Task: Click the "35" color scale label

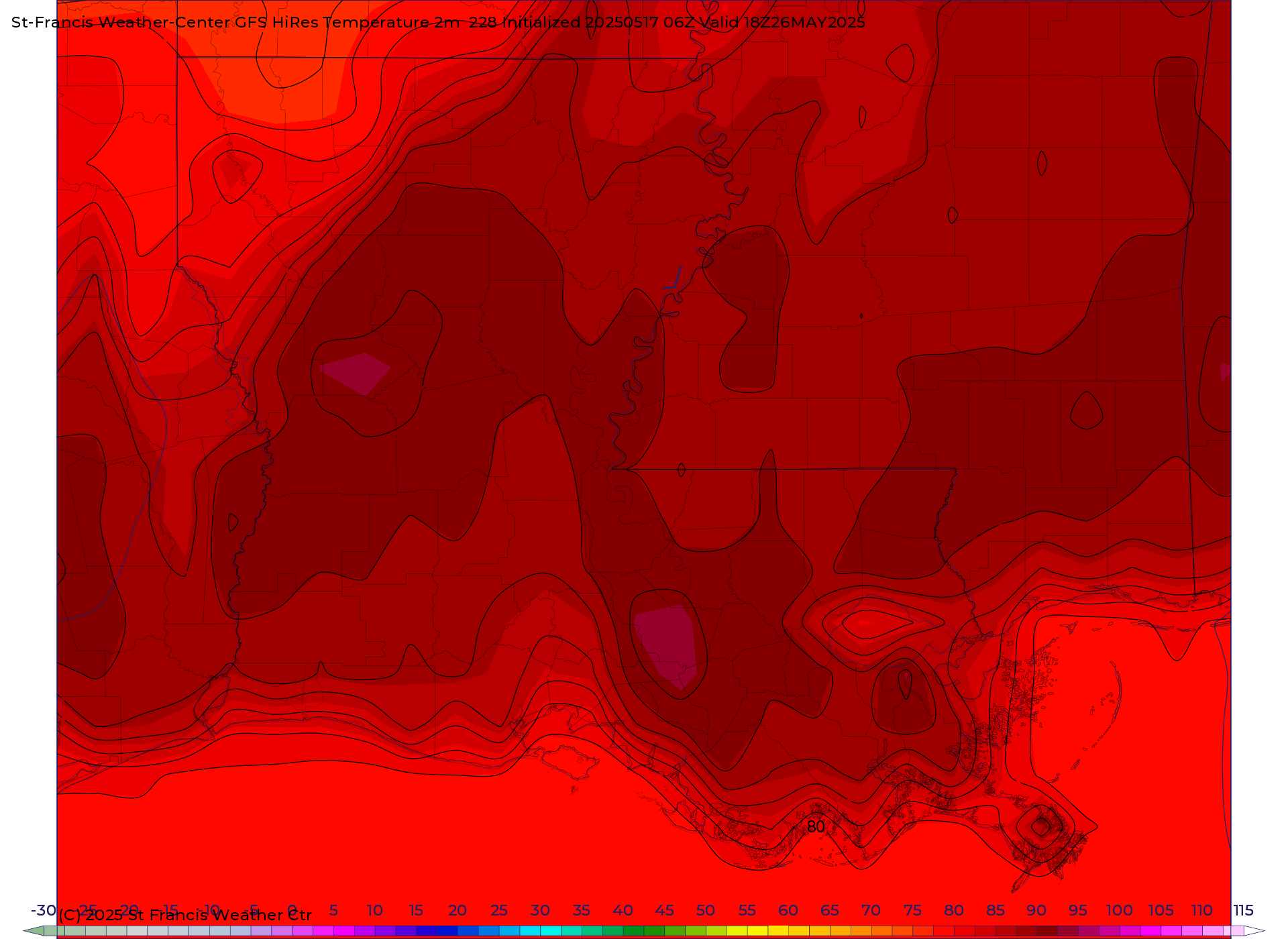Action: (x=582, y=910)
